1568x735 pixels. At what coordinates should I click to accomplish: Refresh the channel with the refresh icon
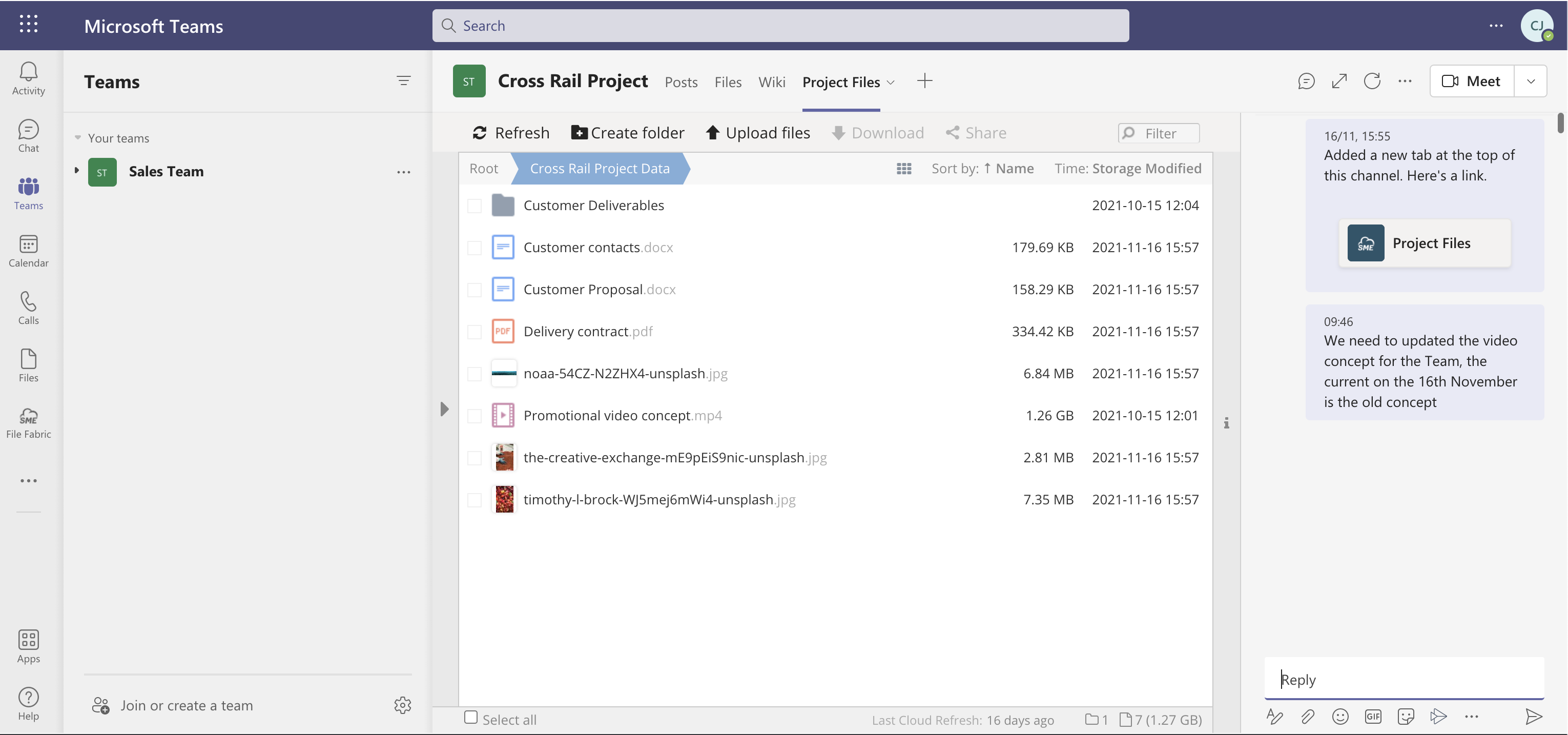(1372, 80)
